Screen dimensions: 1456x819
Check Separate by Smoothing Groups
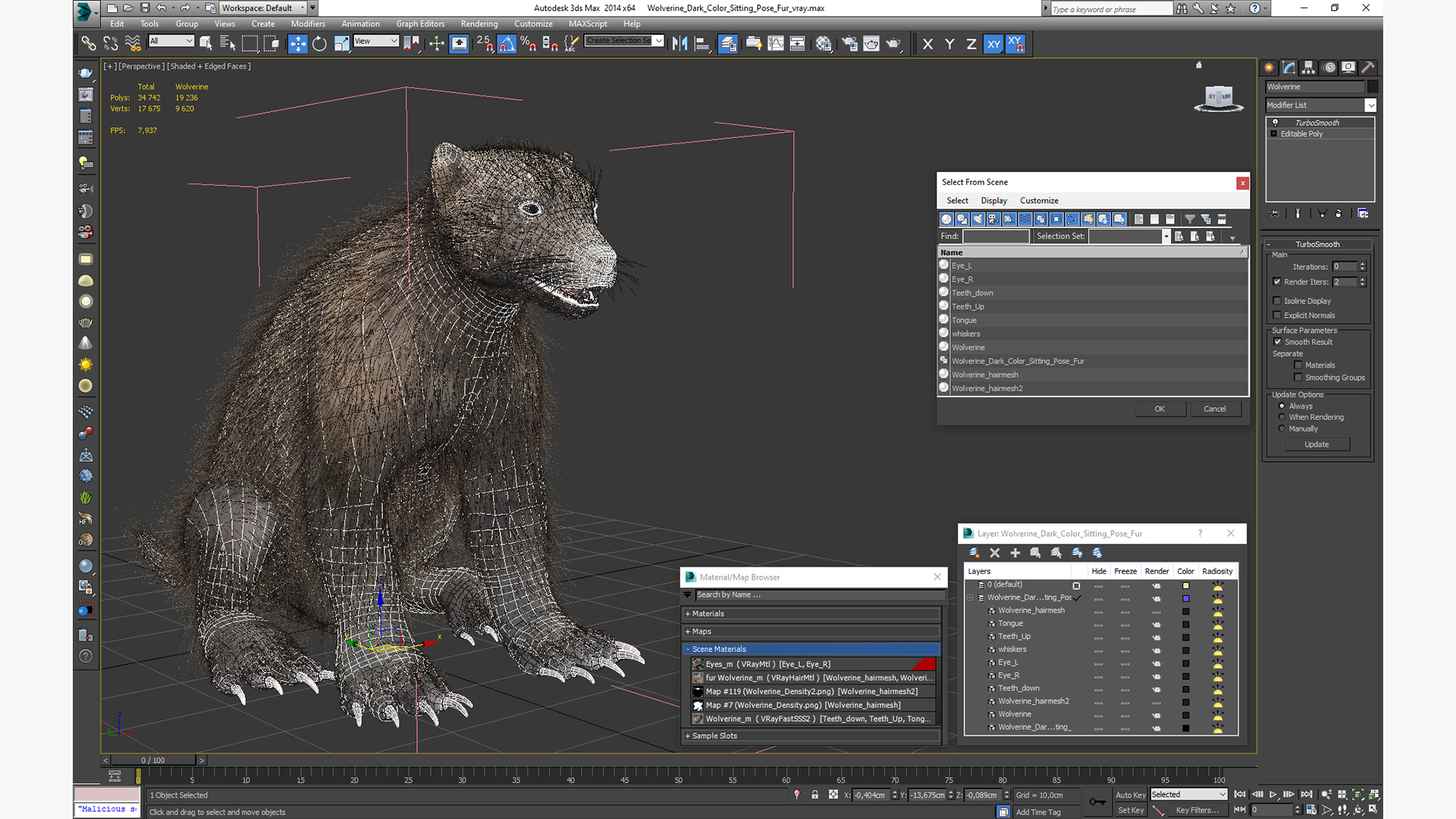coord(1298,378)
